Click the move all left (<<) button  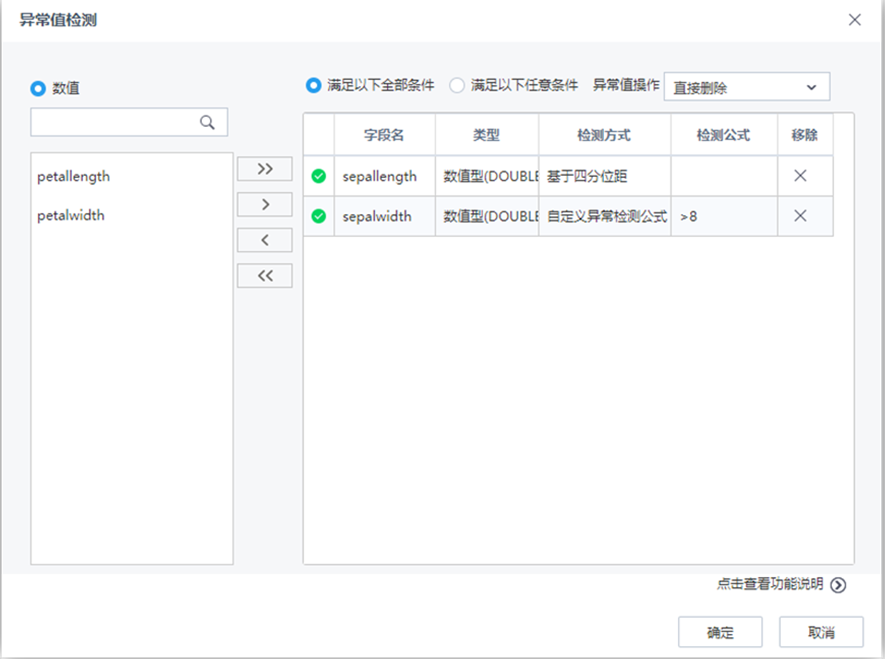point(265,276)
